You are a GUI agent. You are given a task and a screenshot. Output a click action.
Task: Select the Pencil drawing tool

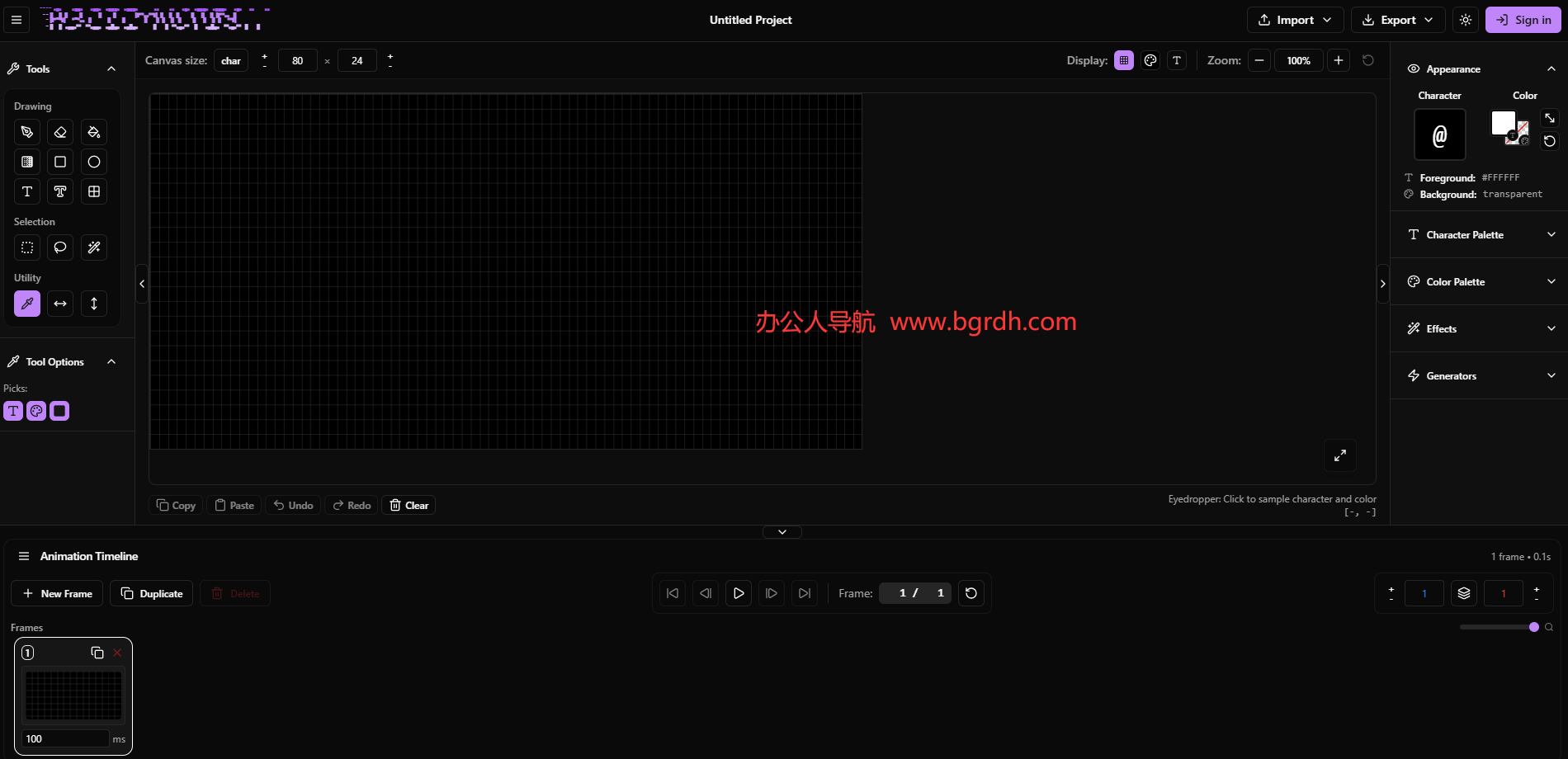coord(27,132)
